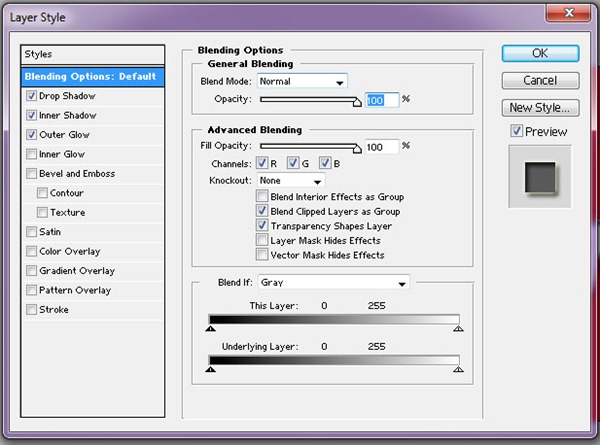Enable the Gradient Overlay checkbox
This screenshot has width=600, height=445.
[31, 271]
